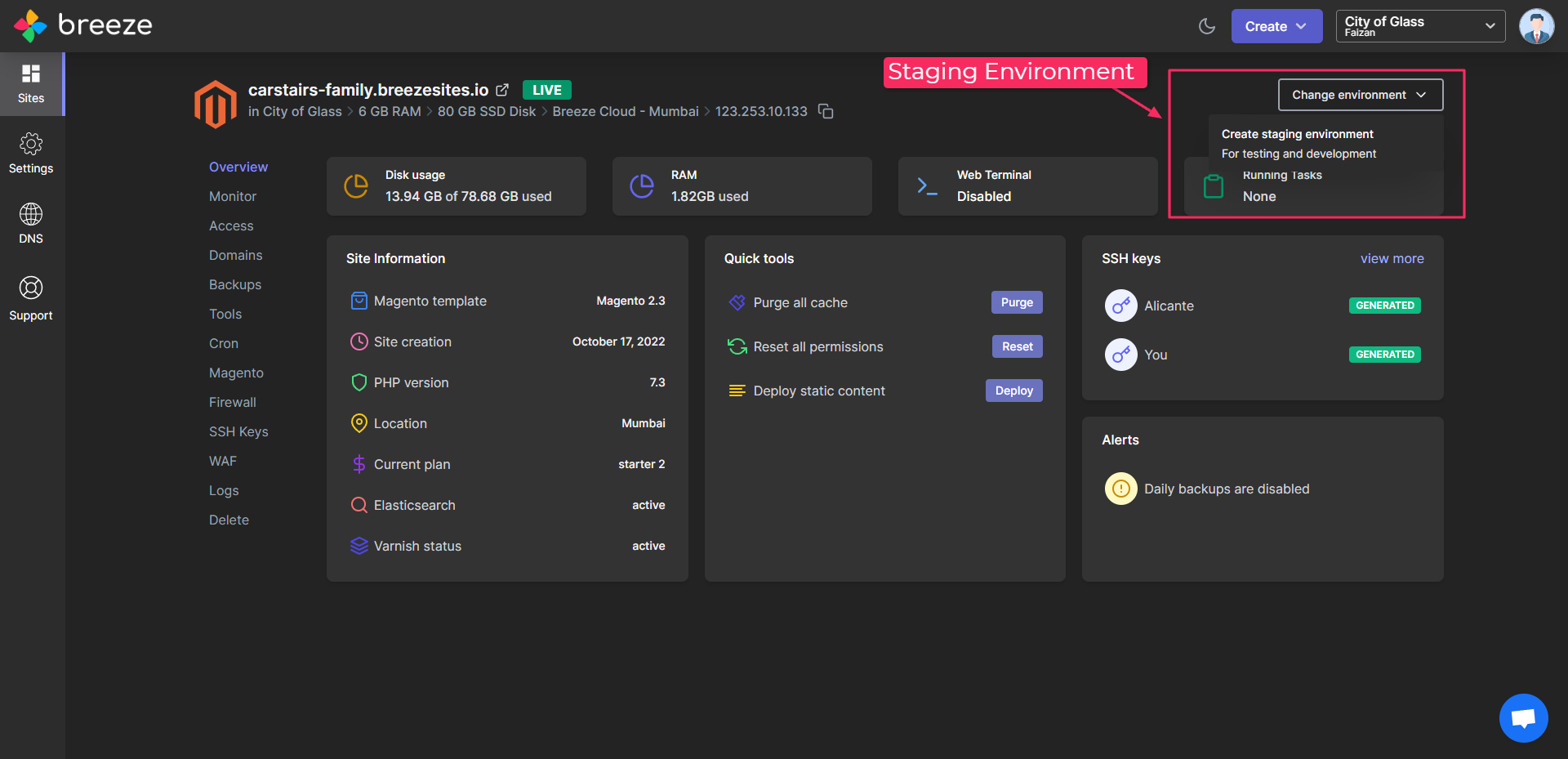
Task: Click the Magento template bag icon
Action: tap(359, 301)
